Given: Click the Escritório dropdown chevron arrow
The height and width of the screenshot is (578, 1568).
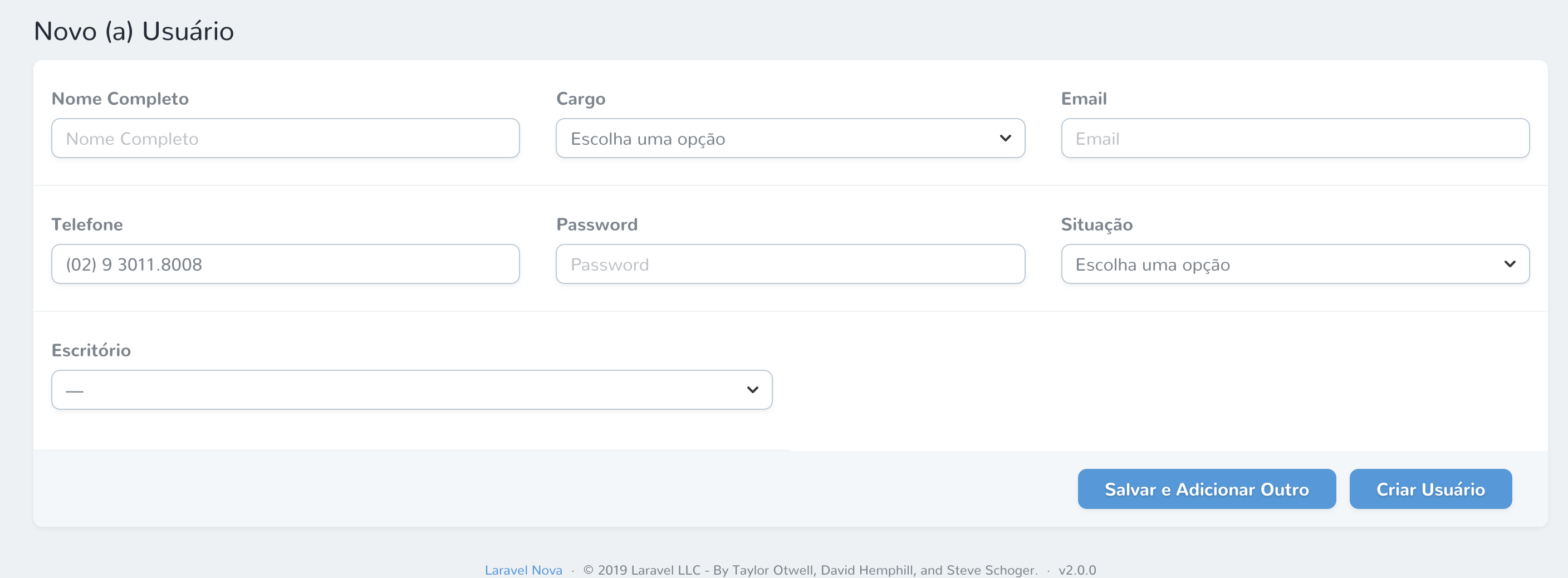Looking at the screenshot, I should (752, 389).
